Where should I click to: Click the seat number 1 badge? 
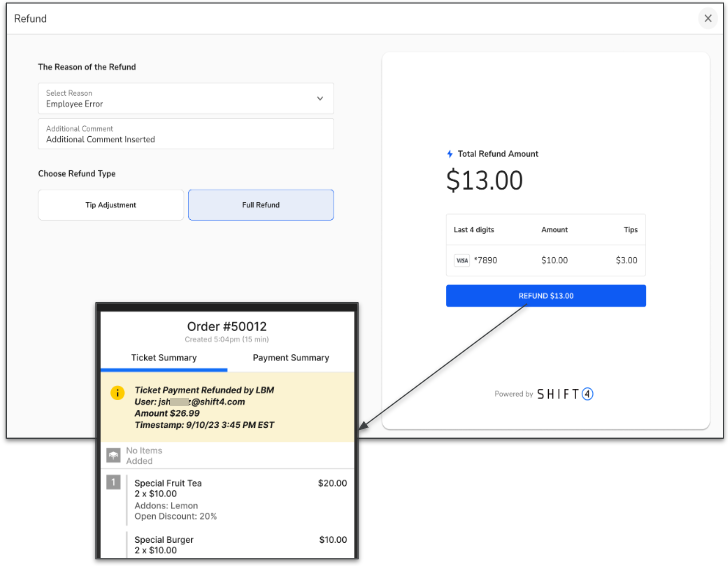[x=114, y=483]
